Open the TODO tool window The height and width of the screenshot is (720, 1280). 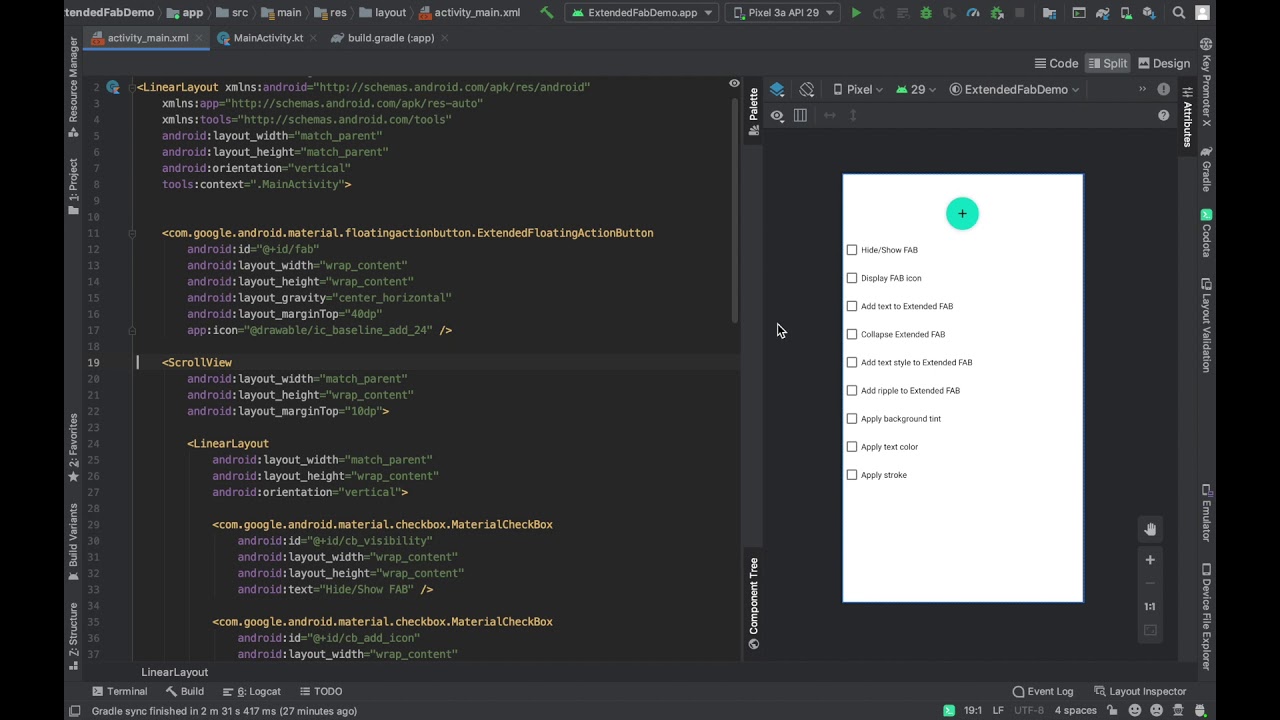pyautogui.click(x=320, y=691)
